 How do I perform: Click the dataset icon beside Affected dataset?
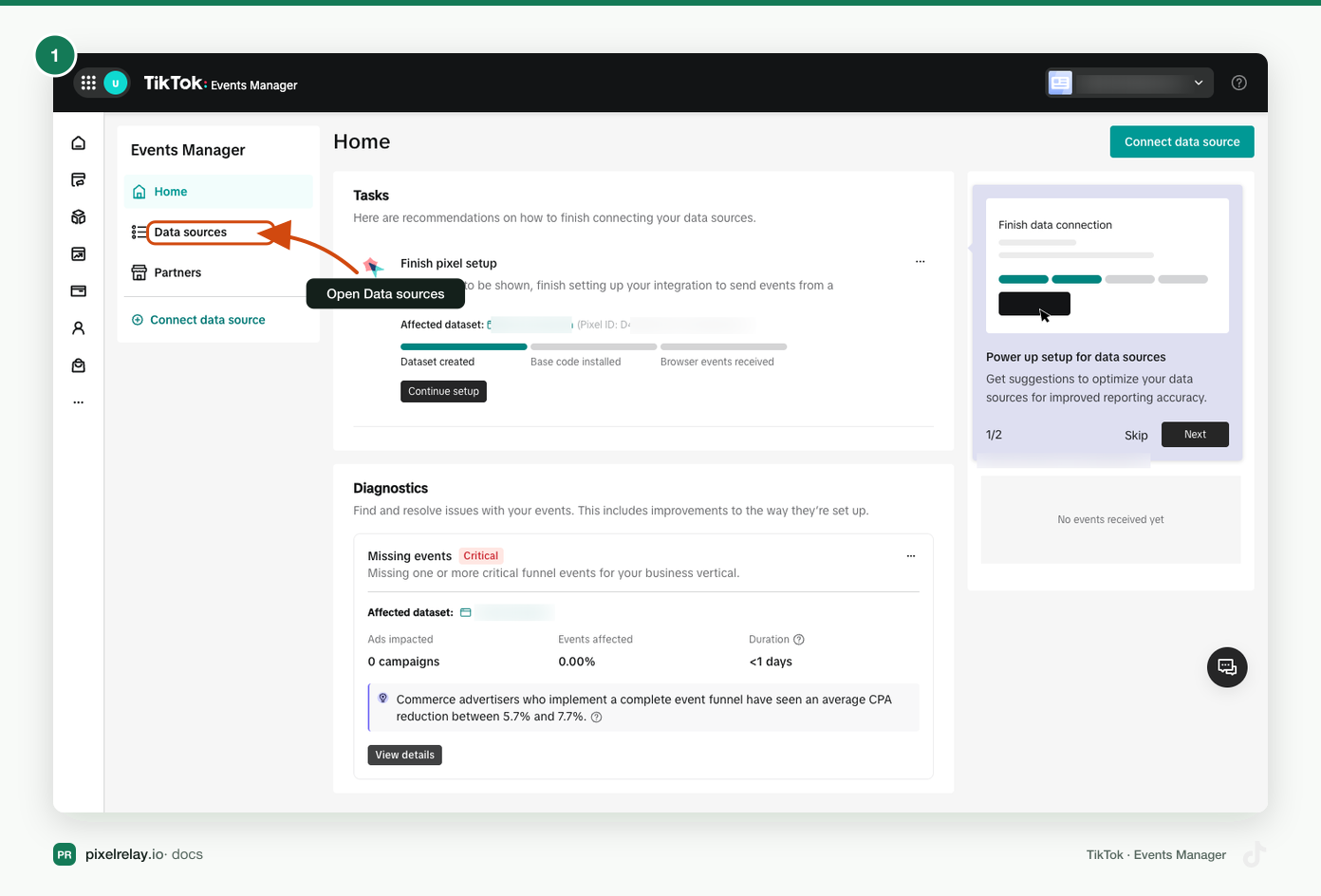click(466, 612)
